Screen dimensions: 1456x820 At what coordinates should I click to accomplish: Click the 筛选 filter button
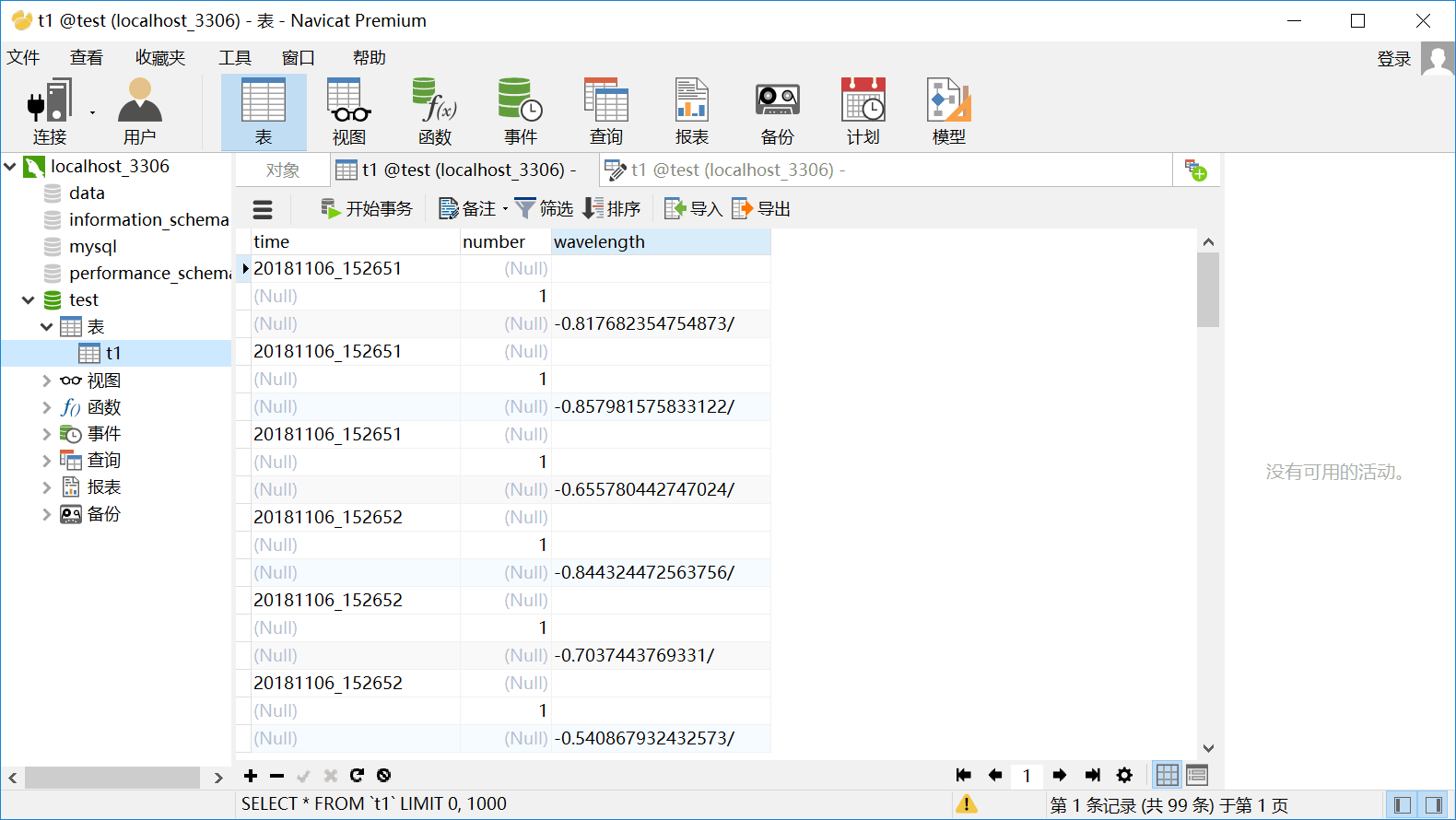544,209
